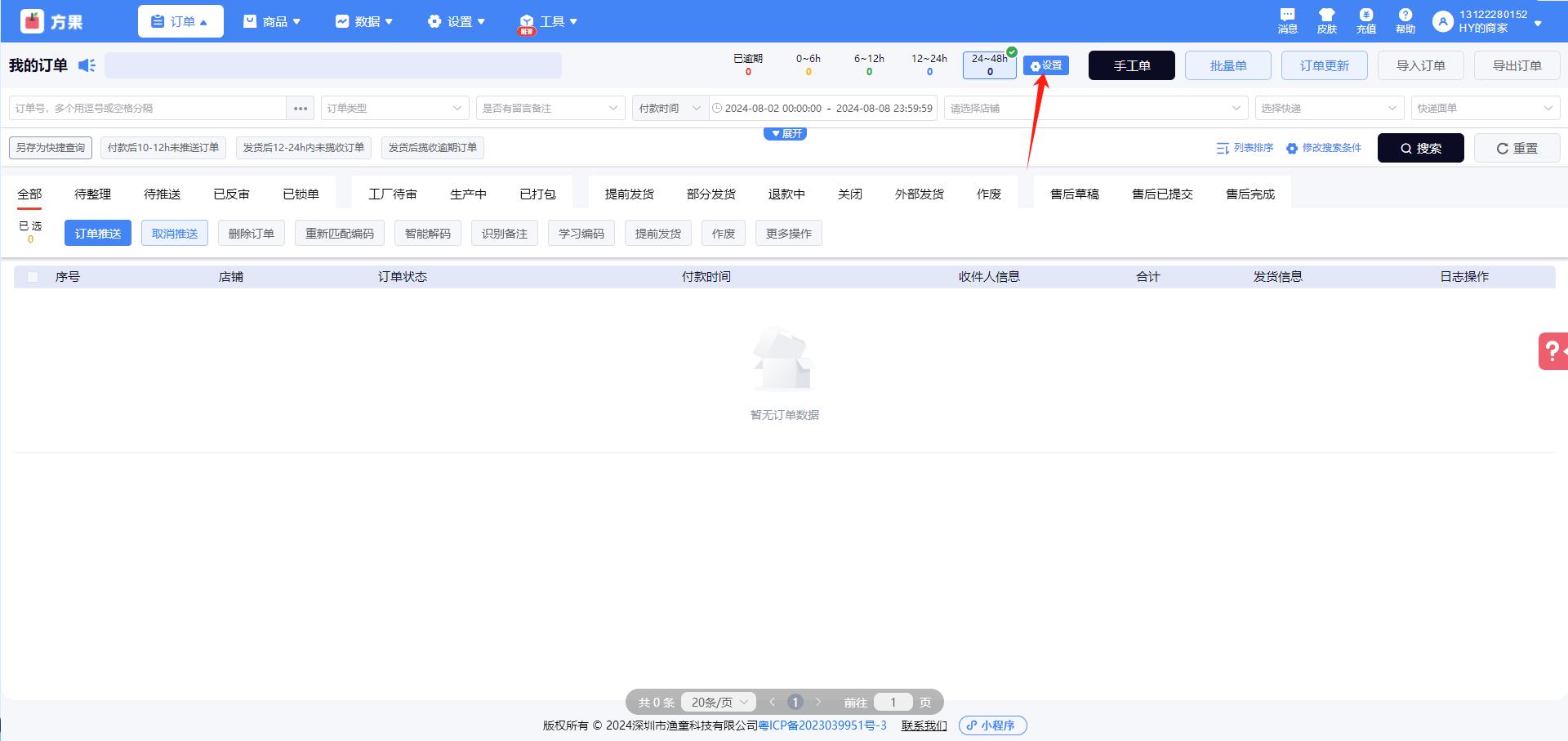Click the 重置 reset button

pos(1517,148)
